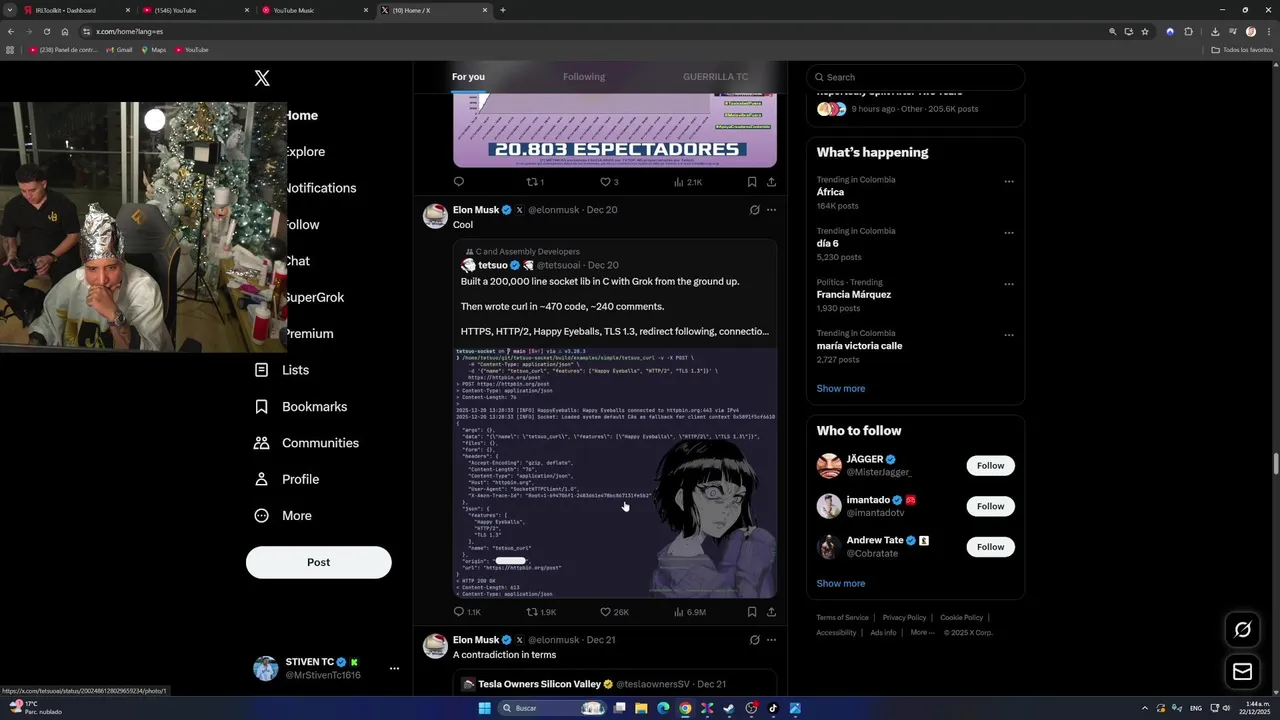Click the Search field on X
1280x720 pixels.
point(915,77)
